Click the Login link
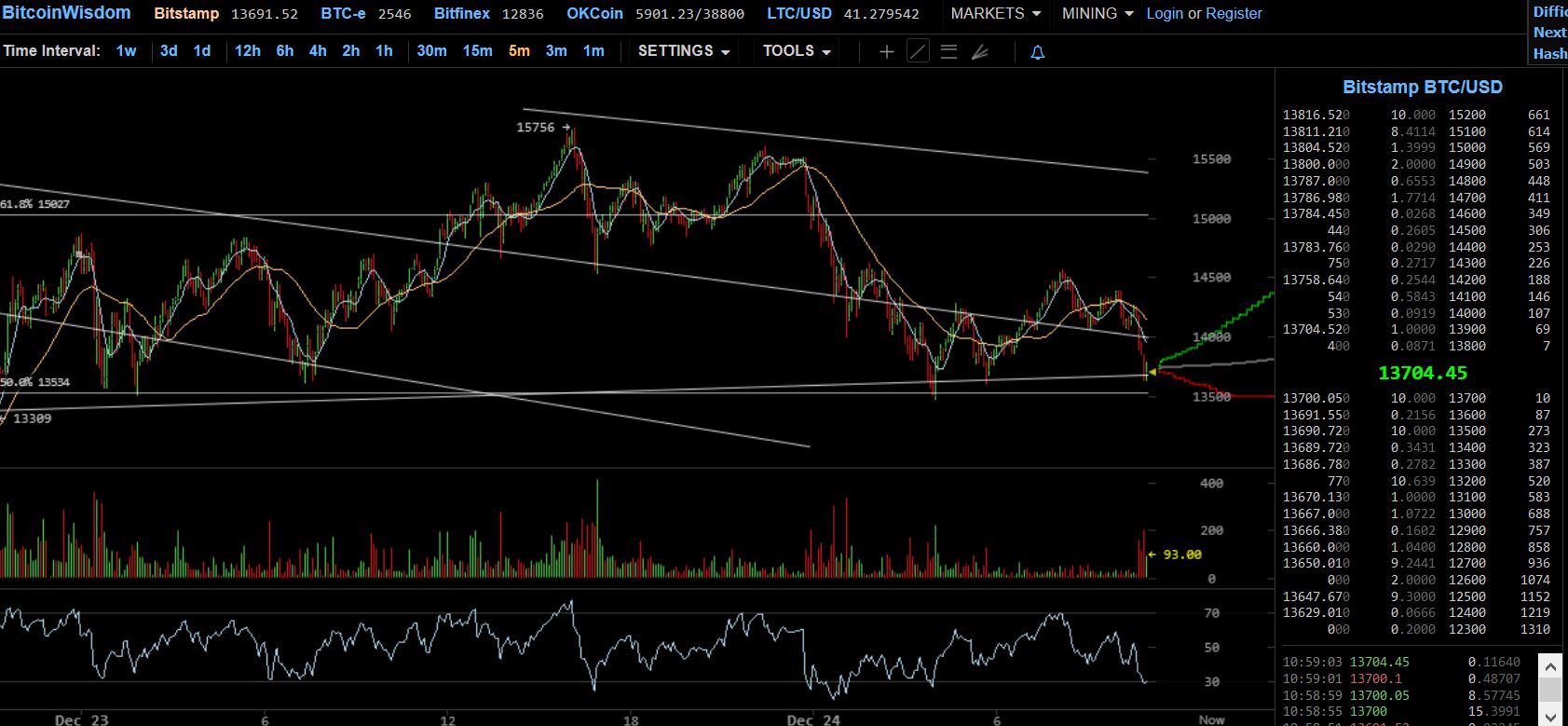1568x726 pixels. (1165, 14)
